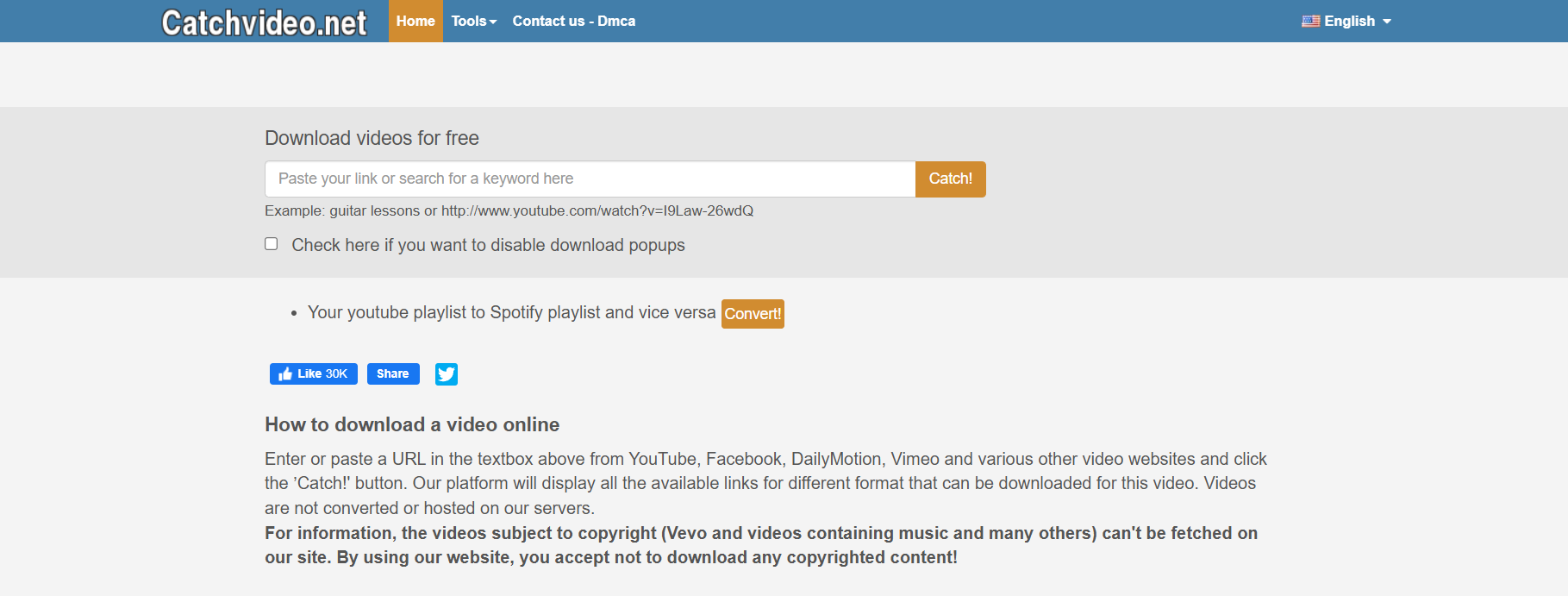Click the Convert! playlist button
This screenshot has width=1568, height=596.
coord(753,314)
